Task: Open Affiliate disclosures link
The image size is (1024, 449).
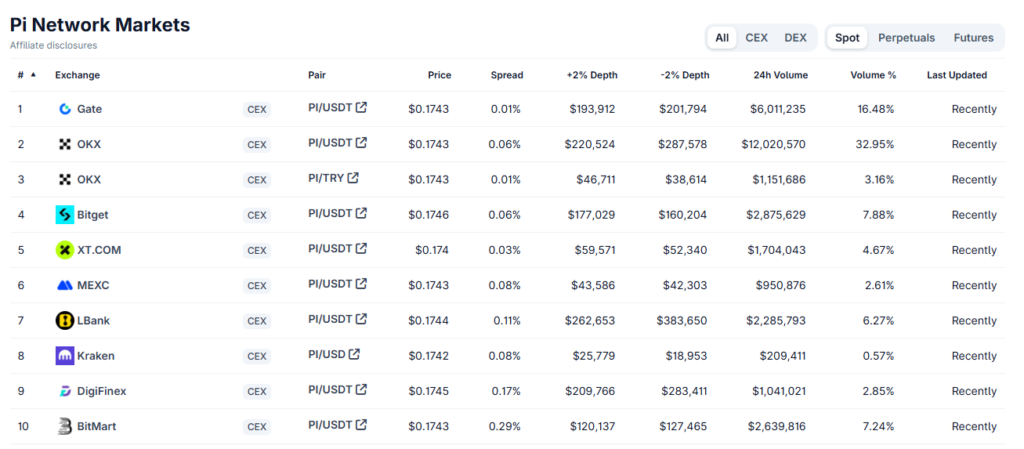Action: (54, 45)
